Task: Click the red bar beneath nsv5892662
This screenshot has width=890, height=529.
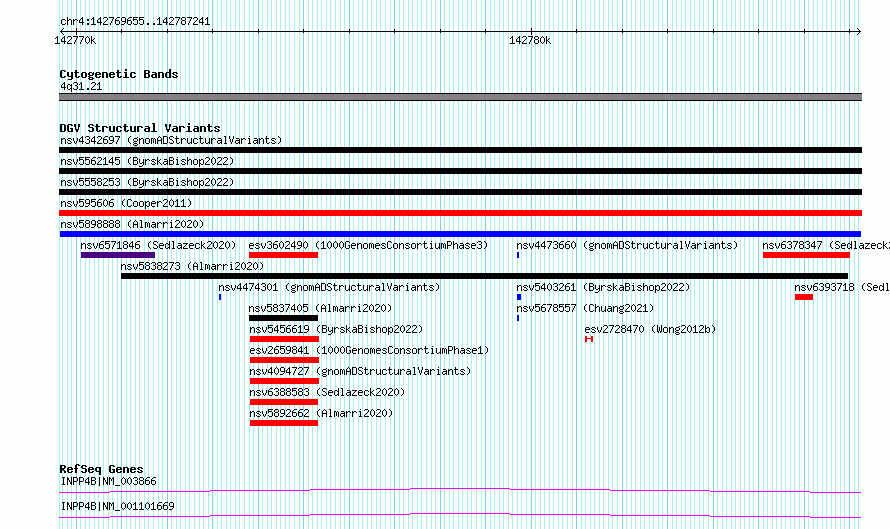Action: click(x=283, y=423)
